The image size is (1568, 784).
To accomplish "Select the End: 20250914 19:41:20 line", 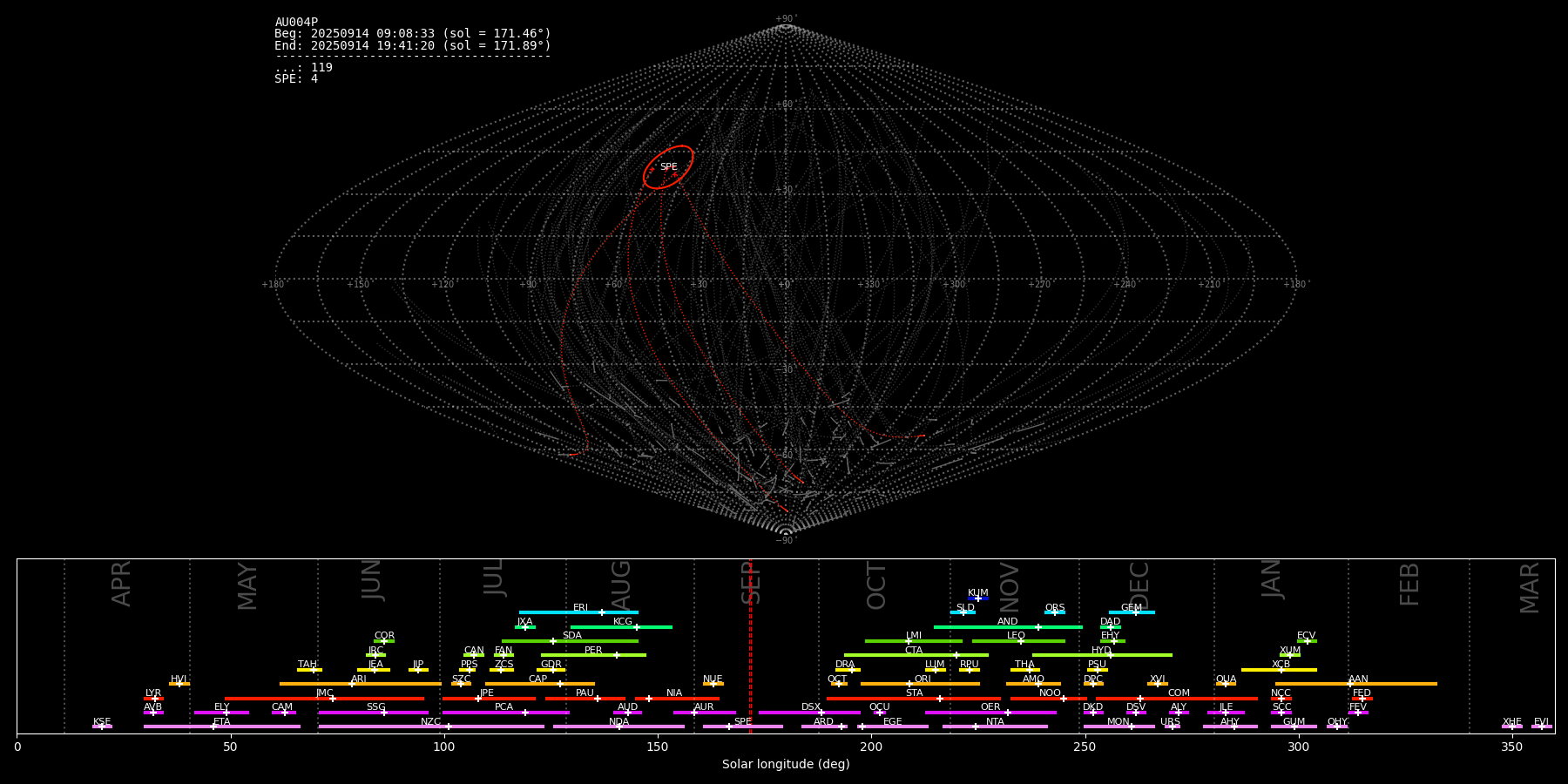I will click(x=413, y=45).
